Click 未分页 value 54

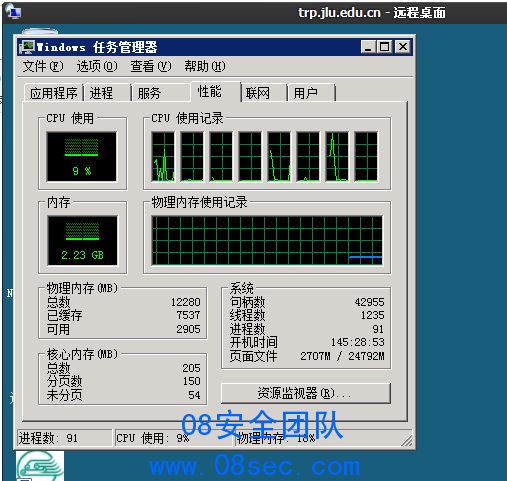tap(194, 395)
